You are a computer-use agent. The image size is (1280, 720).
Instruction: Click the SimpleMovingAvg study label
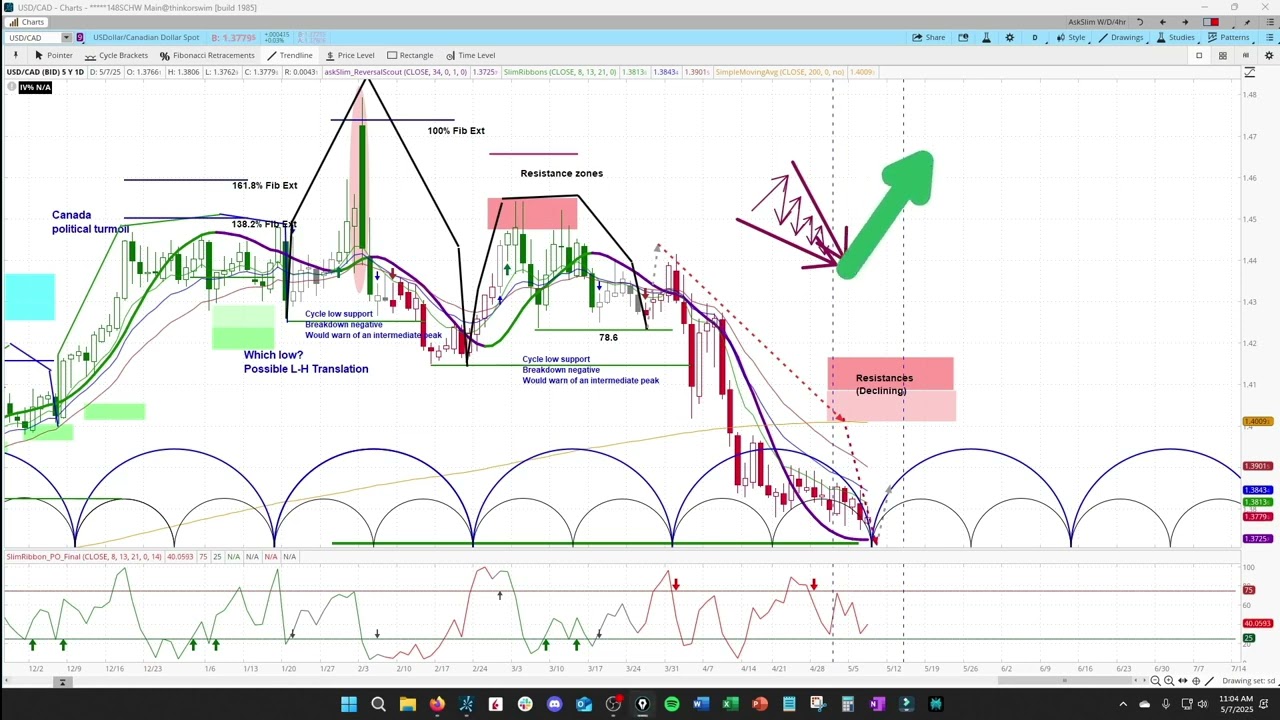[x=780, y=72]
